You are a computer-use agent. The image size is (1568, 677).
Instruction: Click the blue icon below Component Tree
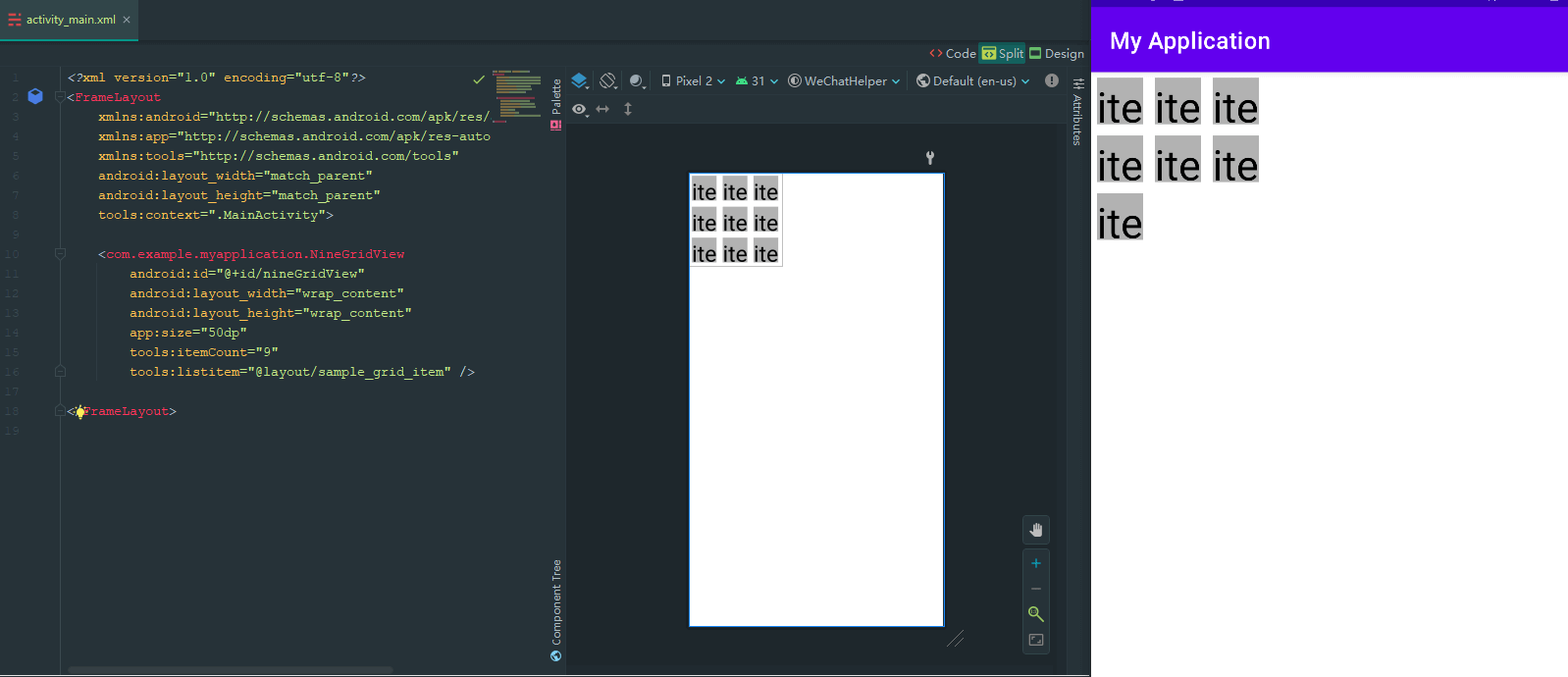point(556,656)
